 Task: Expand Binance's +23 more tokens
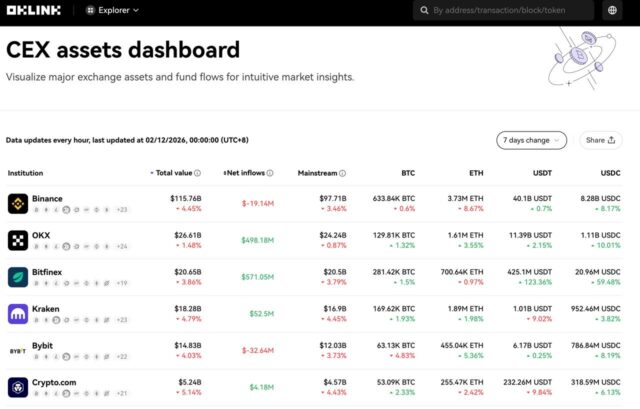122,210
